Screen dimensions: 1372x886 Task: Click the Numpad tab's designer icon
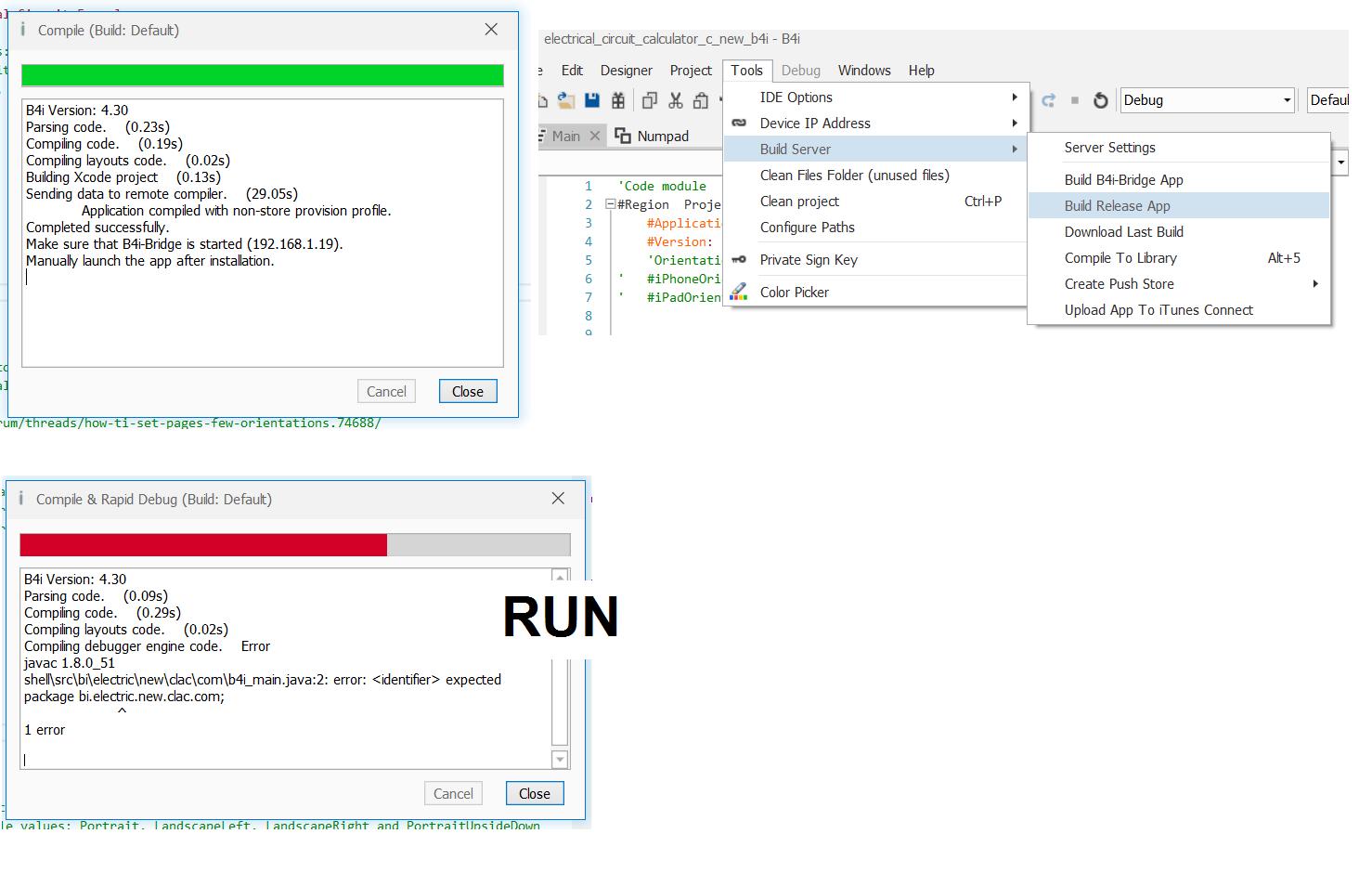(623, 137)
